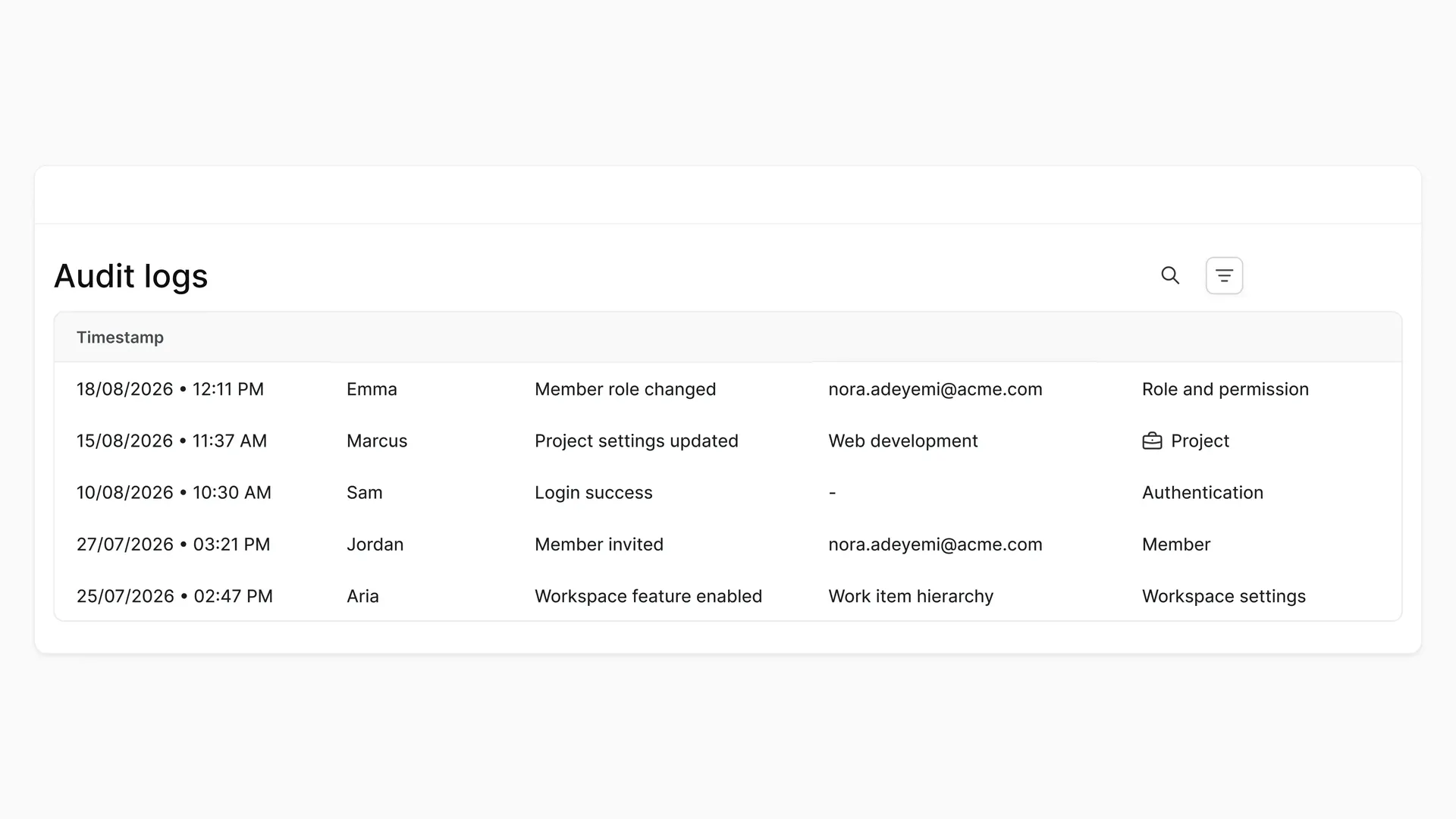1456x819 pixels.
Task: Click timestamp 18/08/2026 • 12:11 PM
Action: click(170, 389)
